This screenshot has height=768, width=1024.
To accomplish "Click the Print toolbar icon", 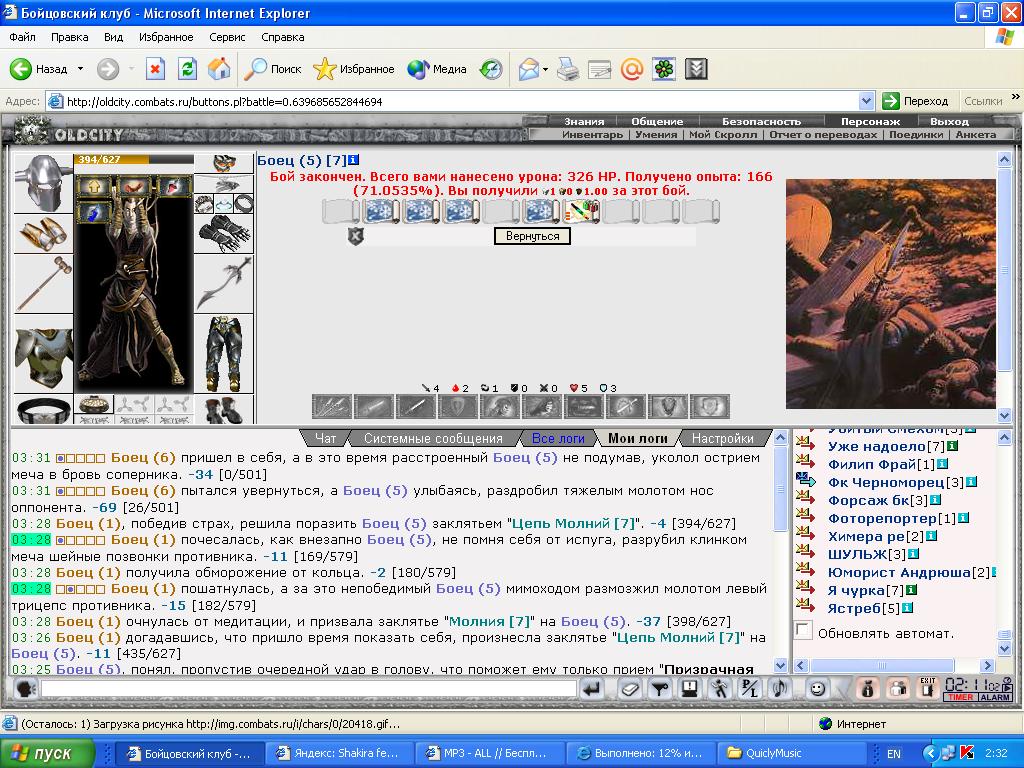I will click(568, 69).
